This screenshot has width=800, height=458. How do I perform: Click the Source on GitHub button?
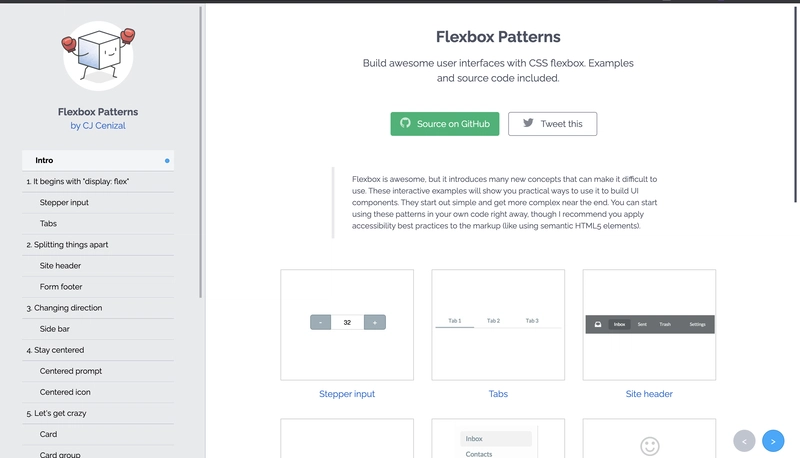point(445,124)
